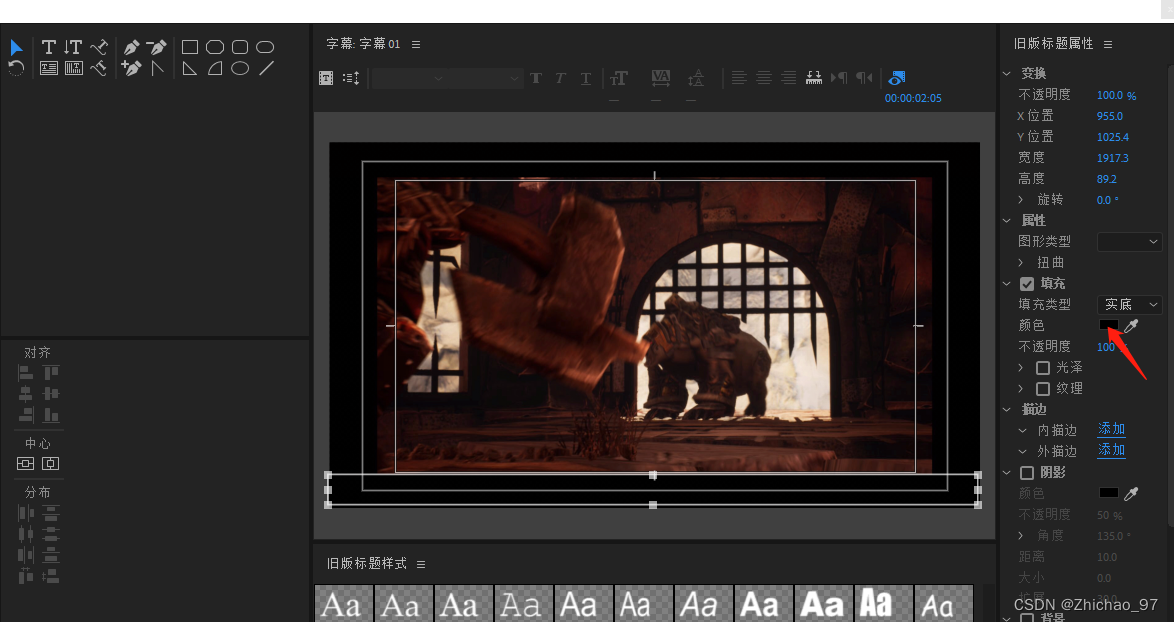Open Roll/Crawl options
Screen dimensions: 1174x622
(351, 78)
